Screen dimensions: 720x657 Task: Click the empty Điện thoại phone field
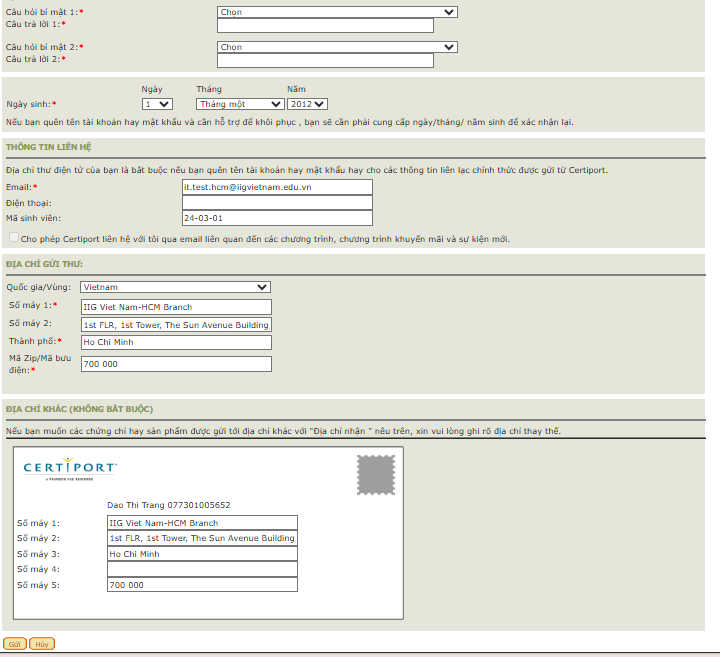(x=276, y=202)
